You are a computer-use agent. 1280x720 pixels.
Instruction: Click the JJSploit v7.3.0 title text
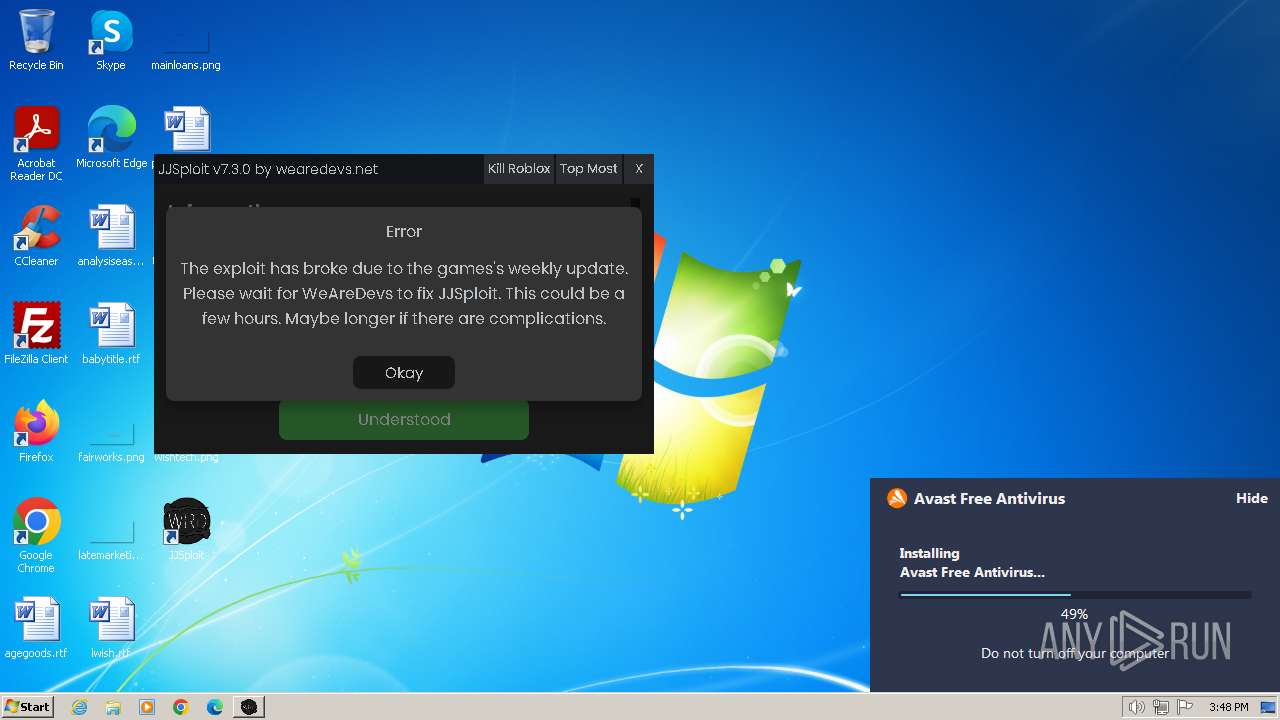point(268,169)
